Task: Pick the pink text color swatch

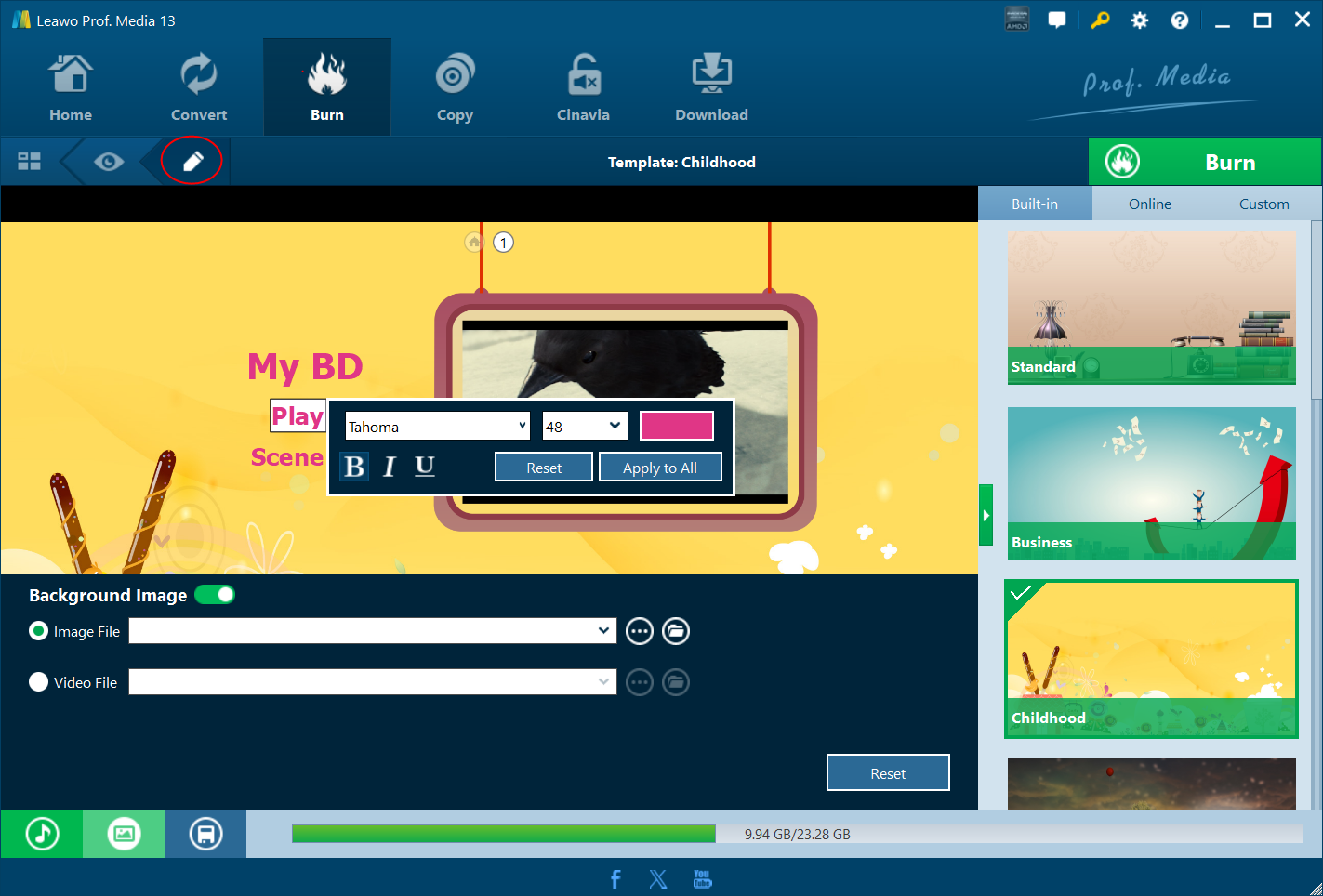Action: (x=677, y=426)
